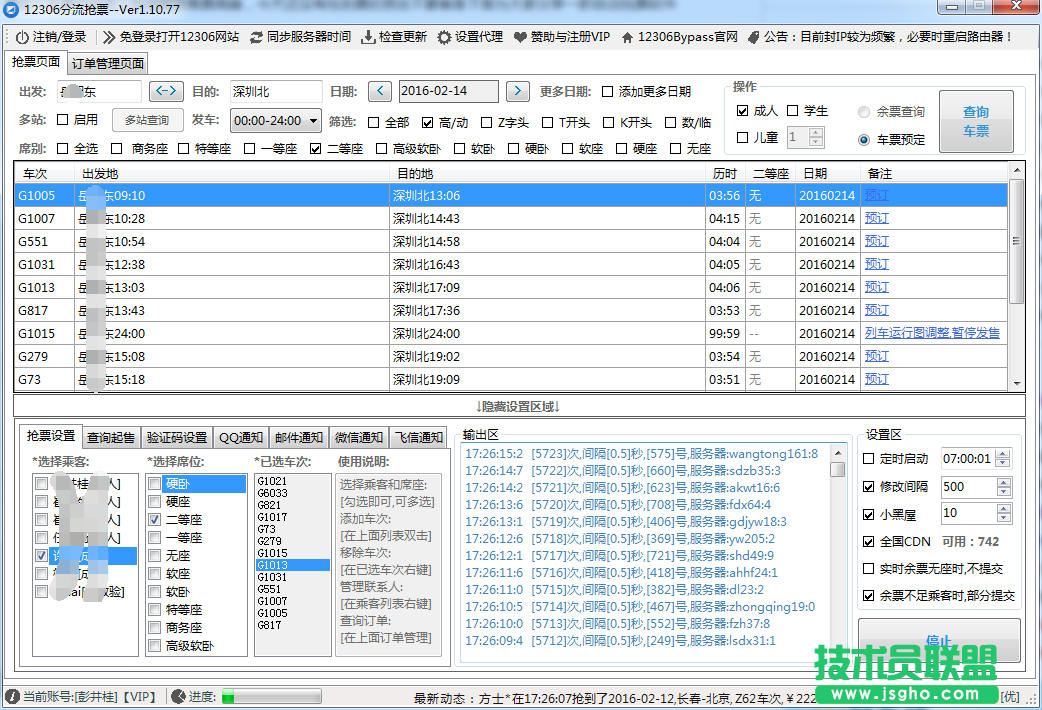Sync server time with 同步服务器时间 icon

[258, 37]
